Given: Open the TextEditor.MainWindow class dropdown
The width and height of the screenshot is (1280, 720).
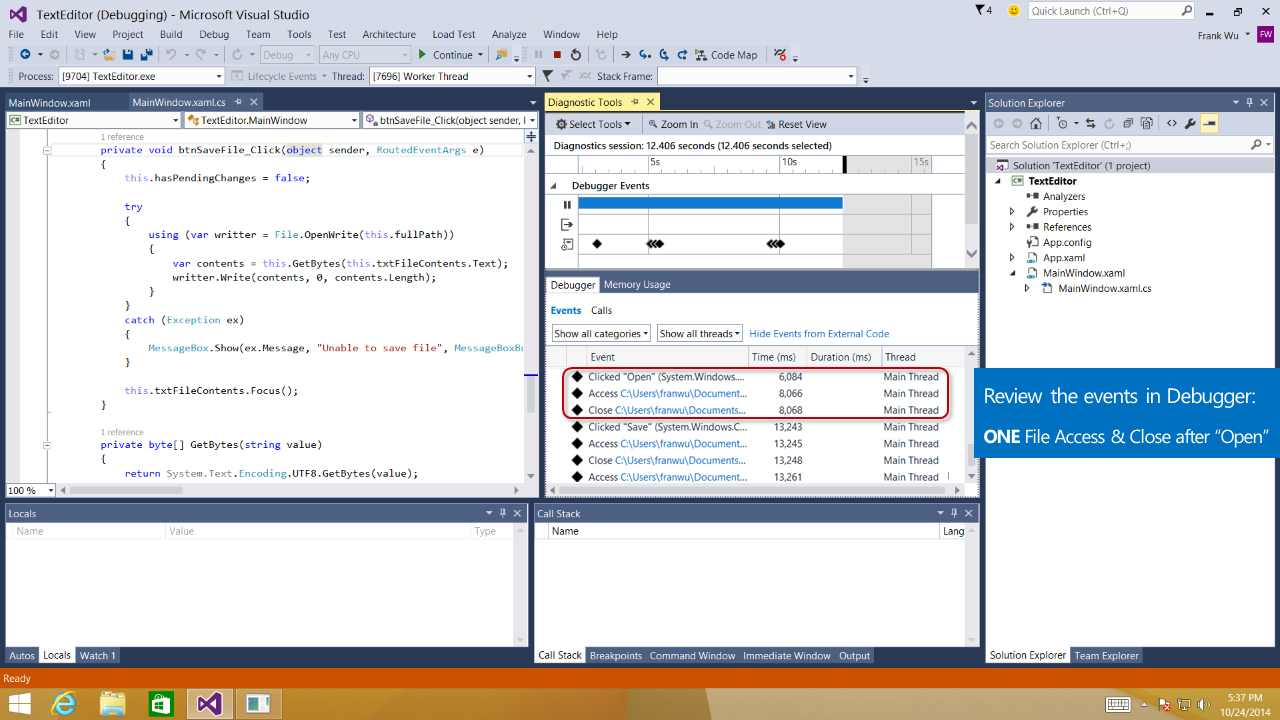Looking at the screenshot, I should (x=271, y=120).
